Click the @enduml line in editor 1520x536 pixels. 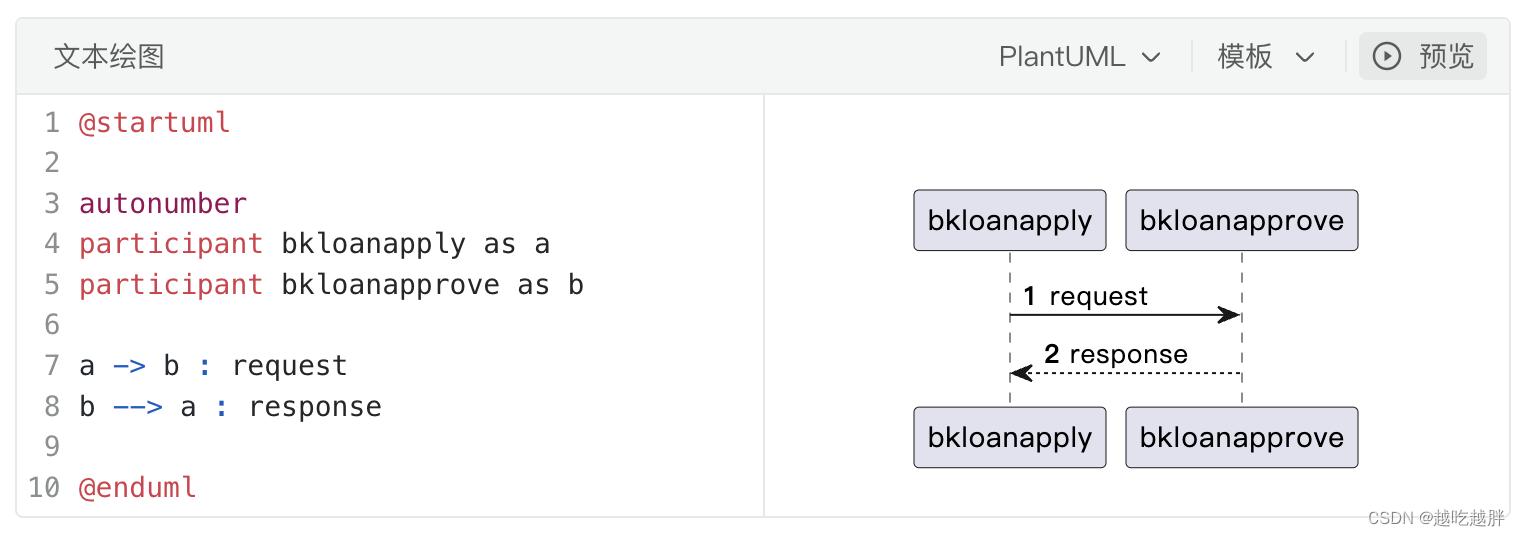pyautogui.click(x=138, y=488)
